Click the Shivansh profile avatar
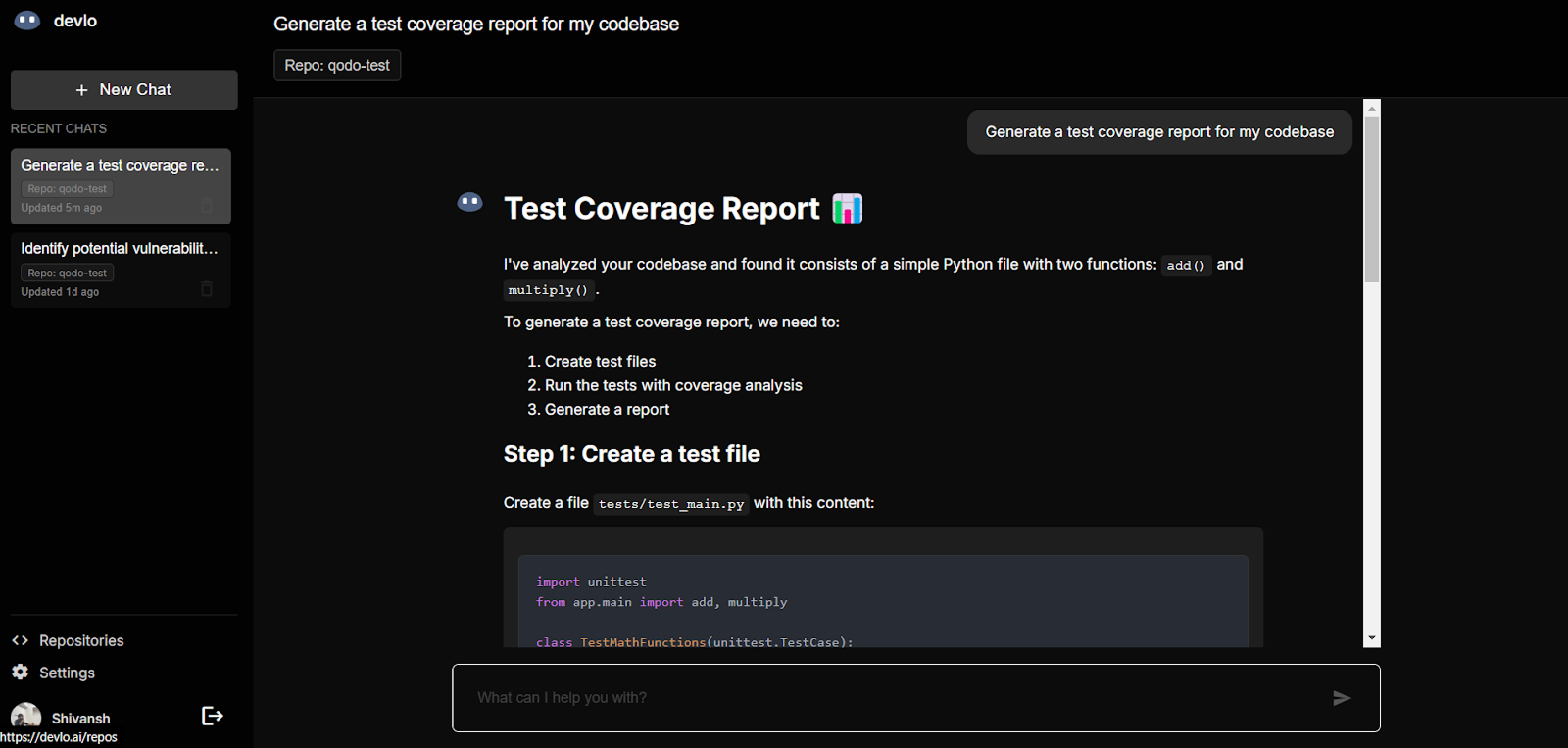This screenshot has height=748, width=1568. pyautogui.click(x=25, y=717)
